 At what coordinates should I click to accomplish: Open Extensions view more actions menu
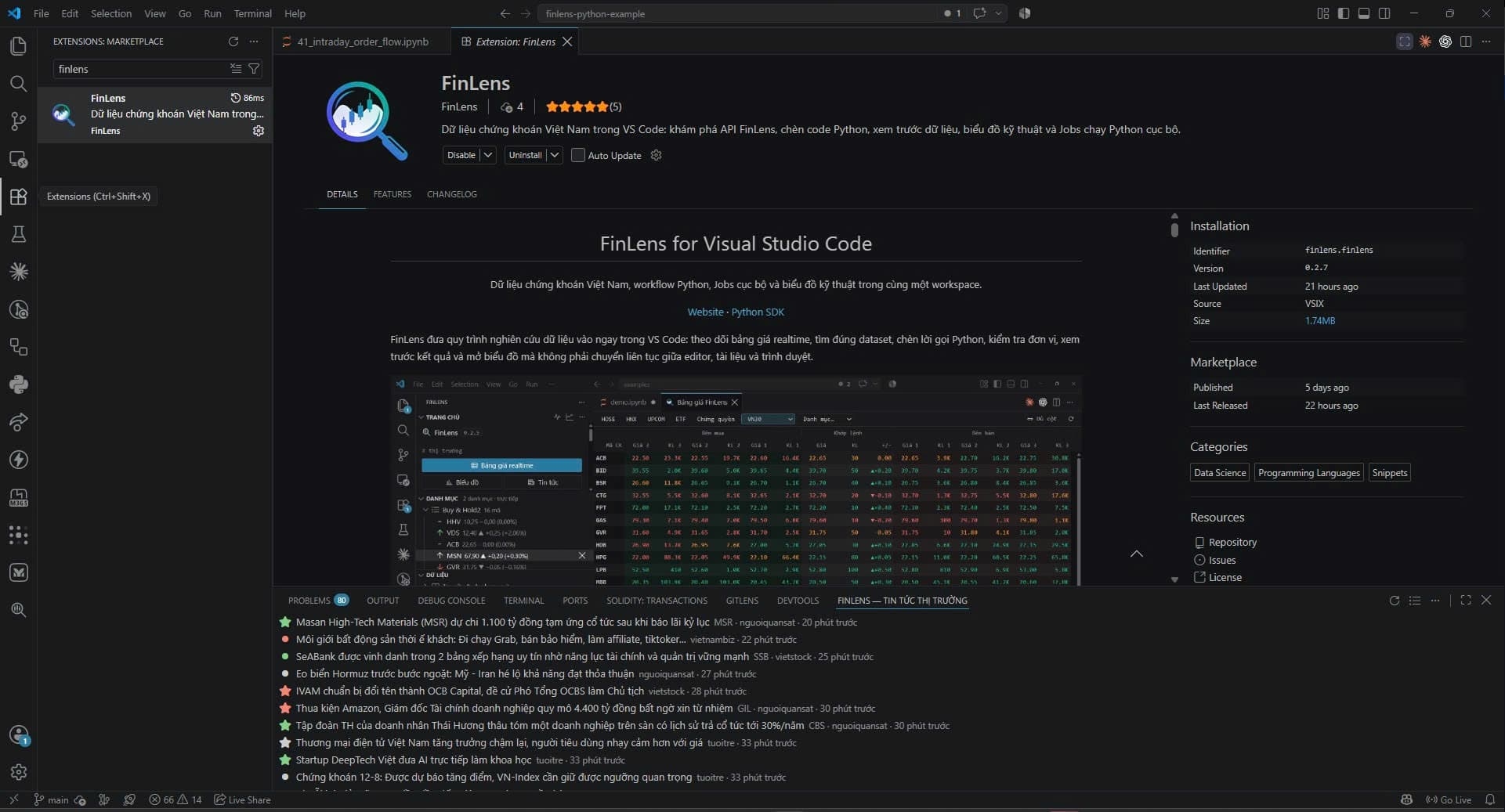(x=253, y=42)
